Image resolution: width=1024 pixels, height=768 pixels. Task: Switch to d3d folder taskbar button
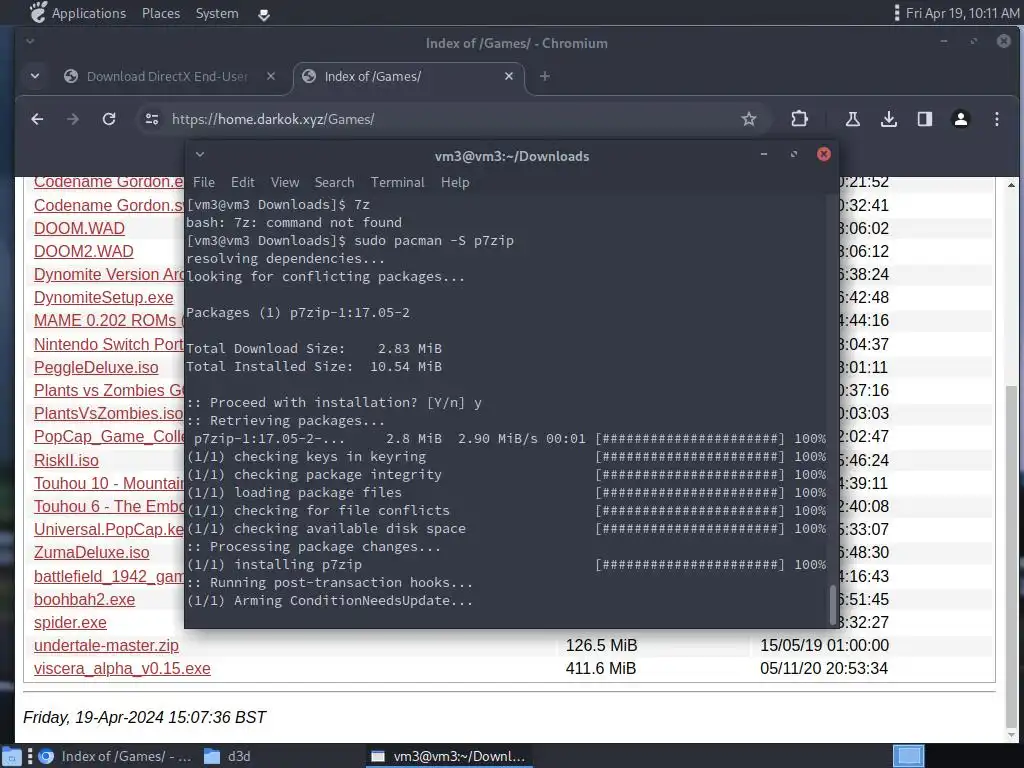[x=227, y=756]
